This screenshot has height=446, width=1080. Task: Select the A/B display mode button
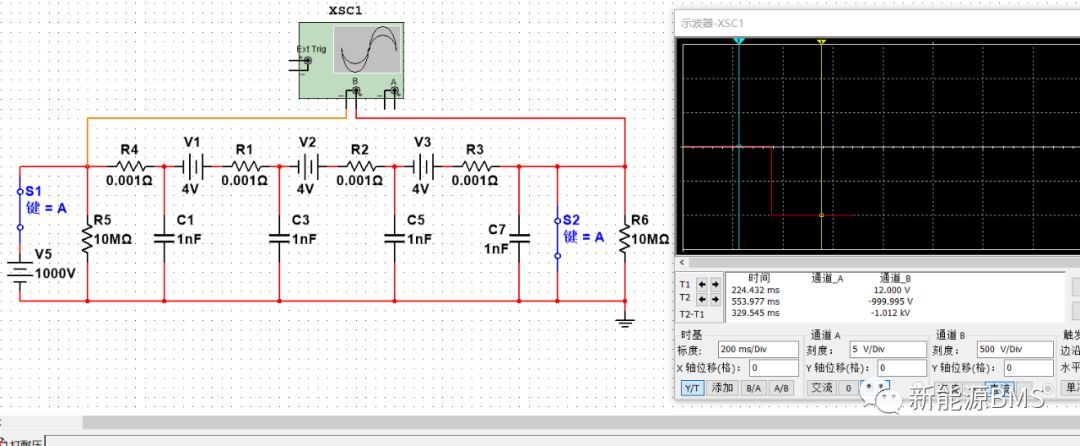click(x=781, y=388)
